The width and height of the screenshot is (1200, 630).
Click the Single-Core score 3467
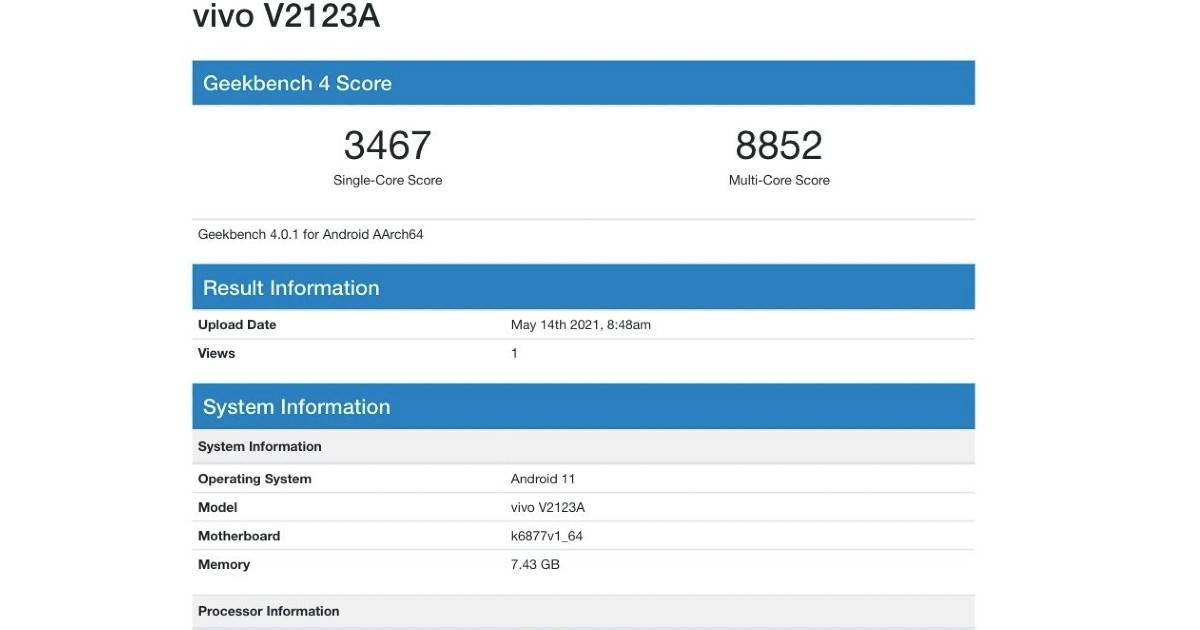click(387, 145)
